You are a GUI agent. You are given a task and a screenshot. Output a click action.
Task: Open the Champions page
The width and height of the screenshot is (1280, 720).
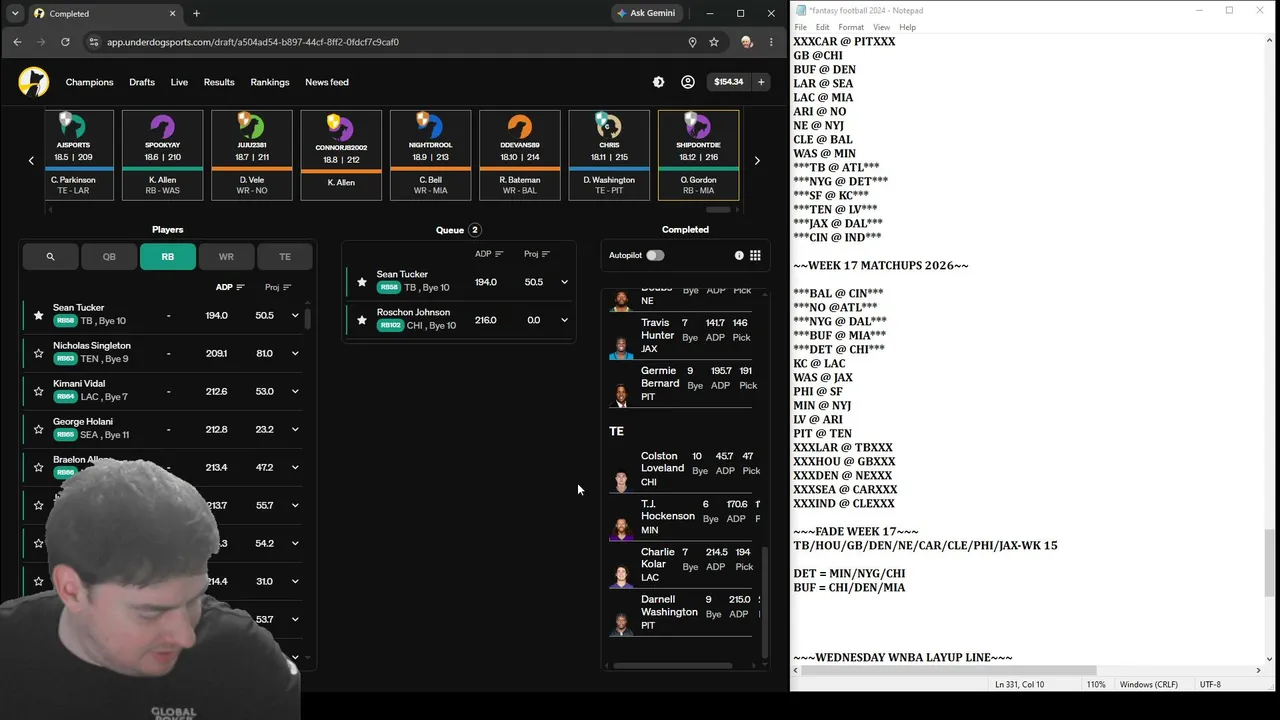click(x=89, y=82)
